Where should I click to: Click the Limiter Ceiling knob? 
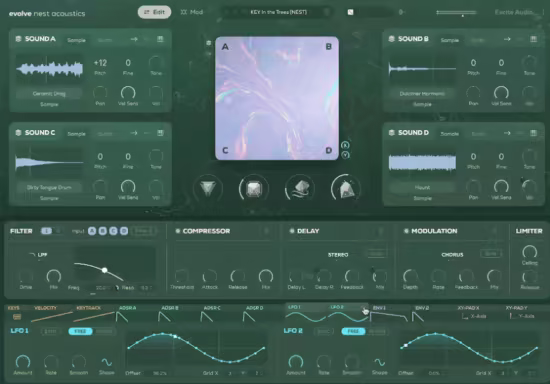click(530, 252)
